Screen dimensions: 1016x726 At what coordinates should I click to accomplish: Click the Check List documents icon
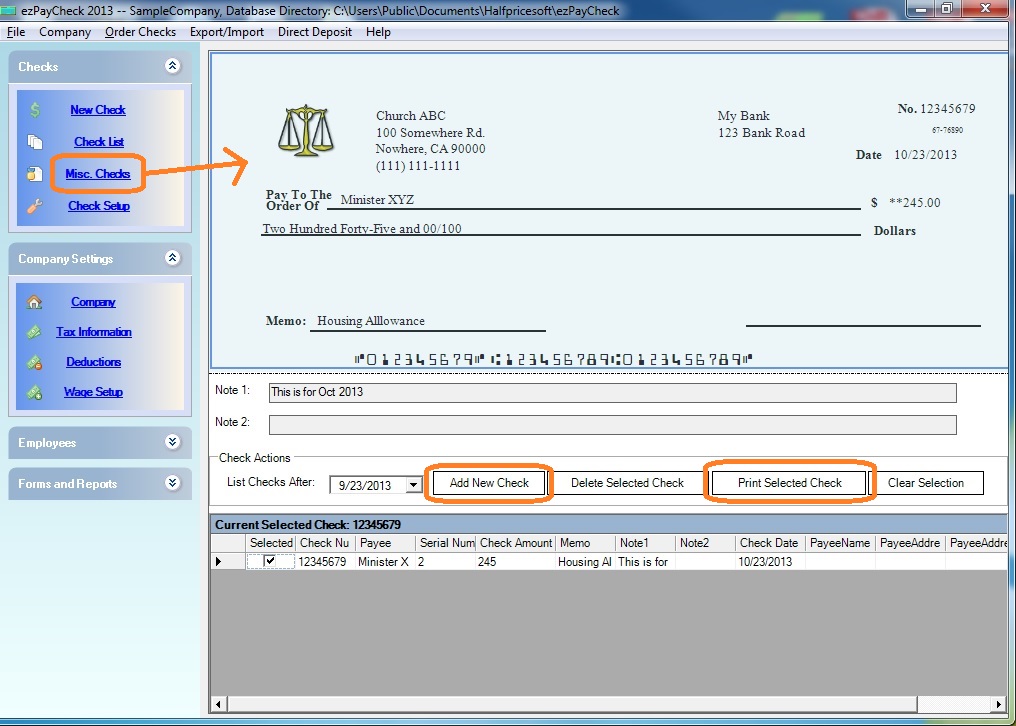tap(35, 142)
